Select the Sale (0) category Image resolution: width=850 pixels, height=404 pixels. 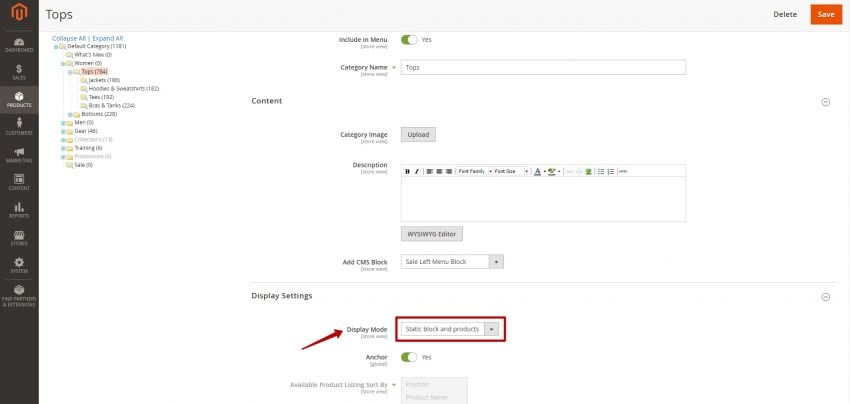coord(83,165)
